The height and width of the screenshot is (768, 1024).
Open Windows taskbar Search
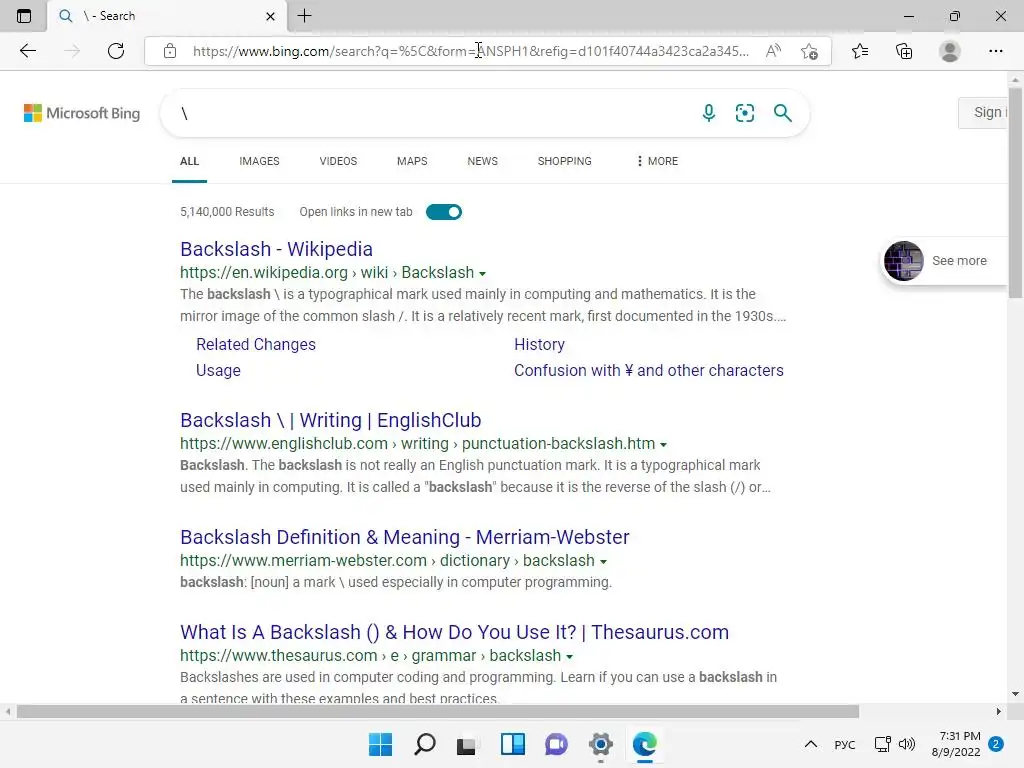click(424, 744)
